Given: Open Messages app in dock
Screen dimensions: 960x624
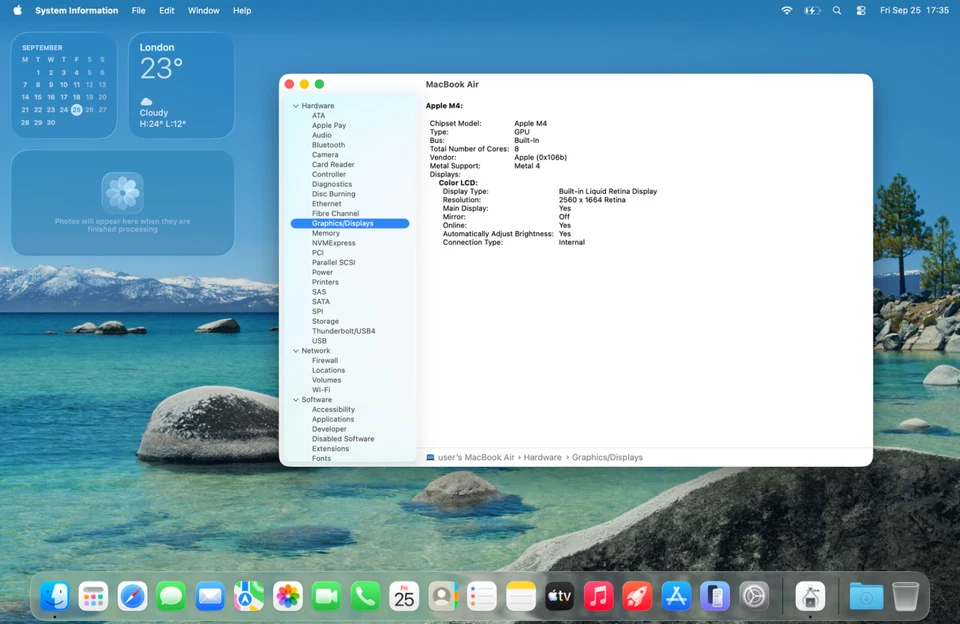Looking at the screenshot, I should 171,596.
